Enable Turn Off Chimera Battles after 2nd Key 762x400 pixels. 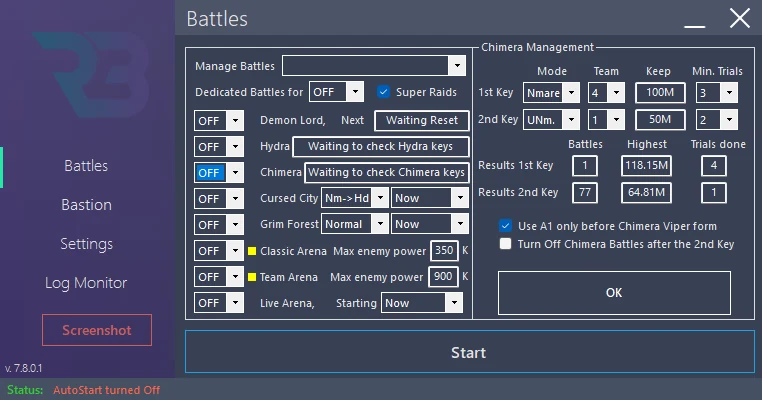[505, 243]
